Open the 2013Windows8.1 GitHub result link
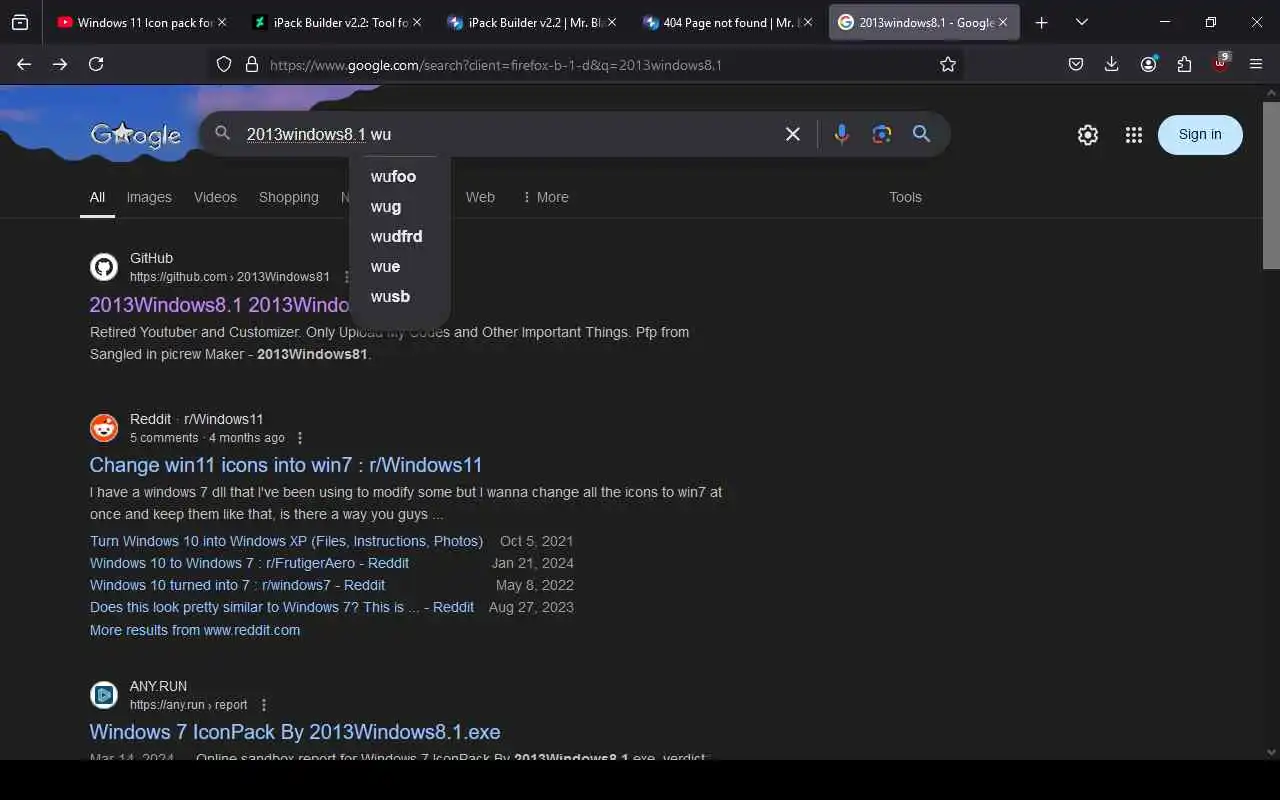1280x800 pixels. tap(219, 304)
